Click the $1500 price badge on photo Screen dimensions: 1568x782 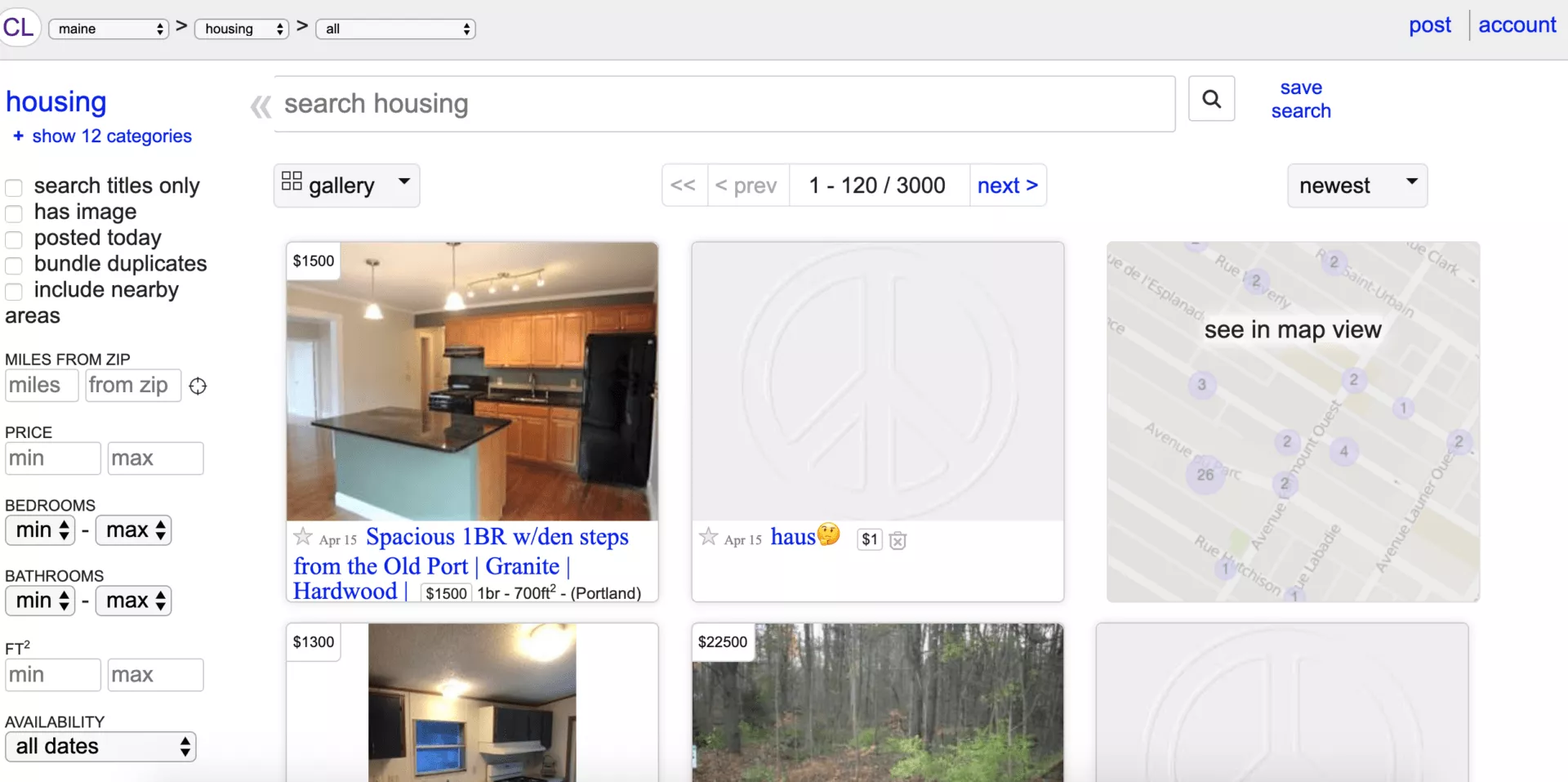pos(314,261)
